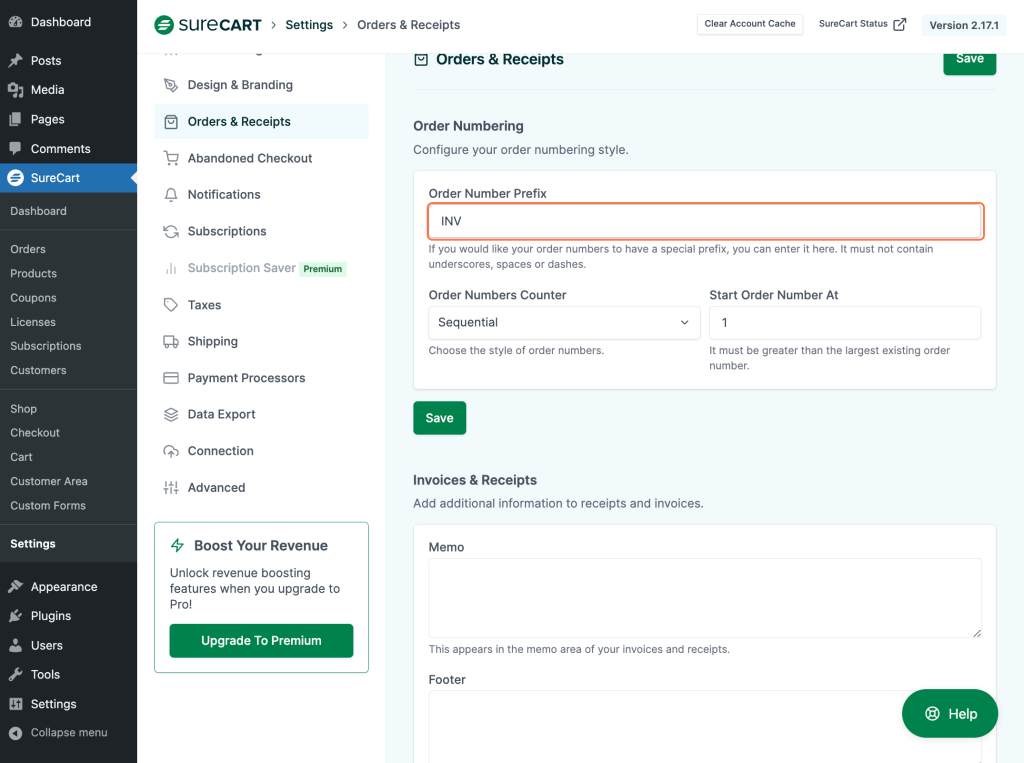The image size is (1024, 763).
Task: Click the Notifications bell icon
Action: [x=170, y=195]
